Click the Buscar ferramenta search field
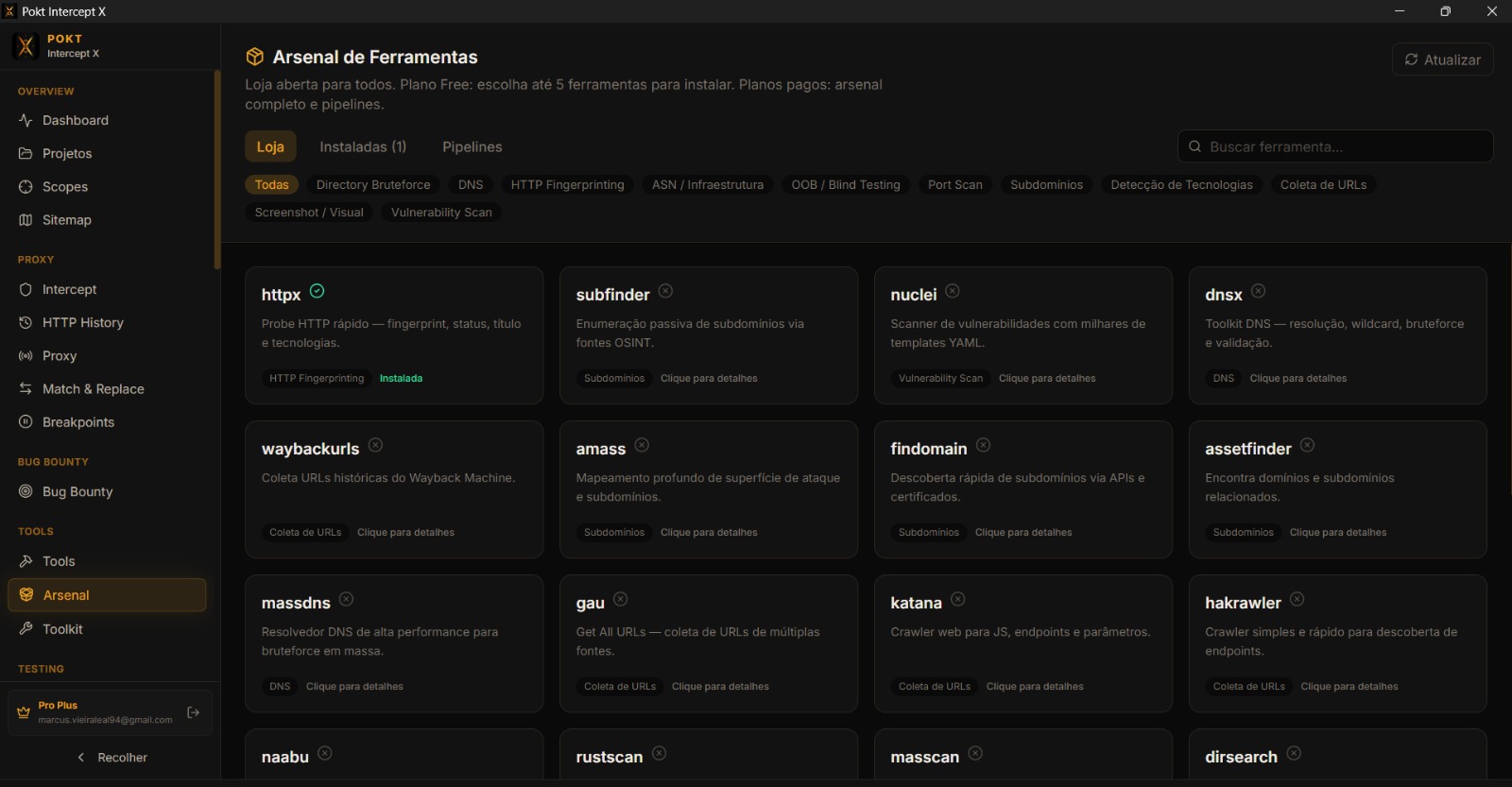The width and height of the screenshot is (1512, 787). 1335,146
